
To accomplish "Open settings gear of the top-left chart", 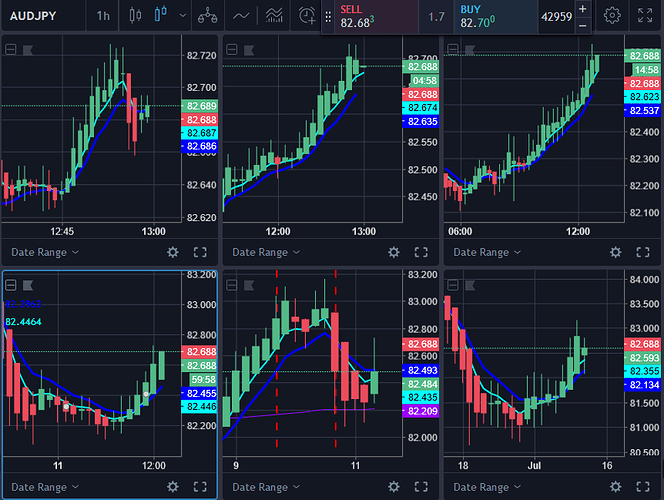I will (x=172, y=252).
